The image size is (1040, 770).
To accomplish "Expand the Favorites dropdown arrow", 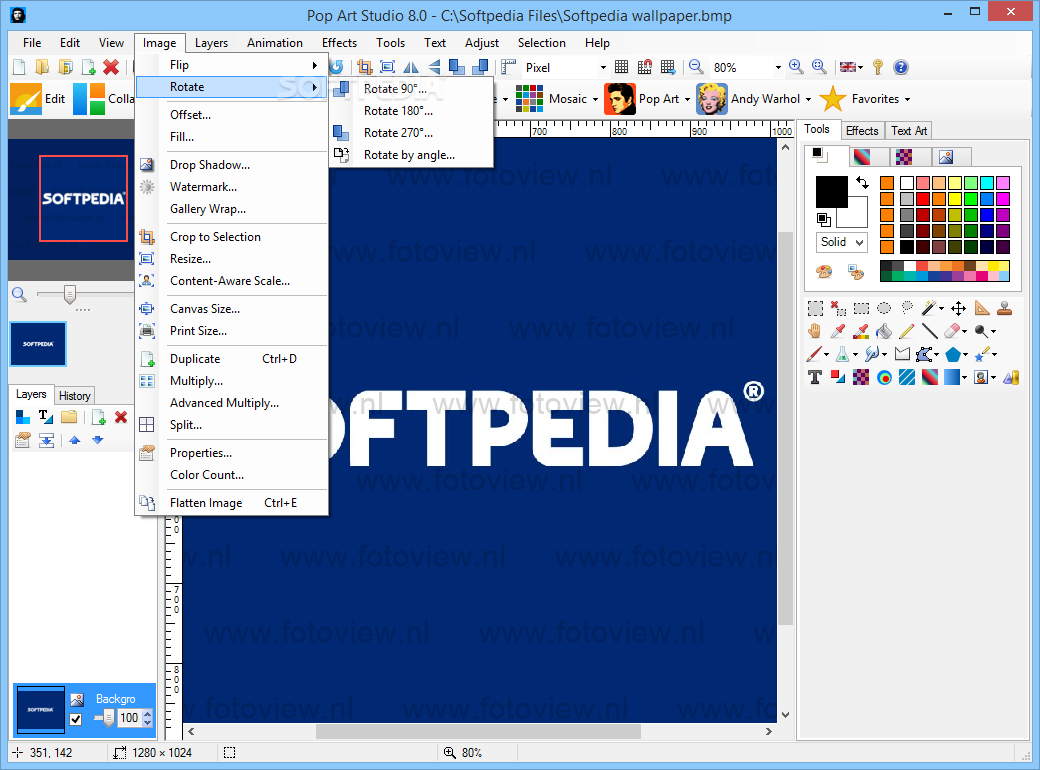I will pyautogui.click(x=907, y=99).
